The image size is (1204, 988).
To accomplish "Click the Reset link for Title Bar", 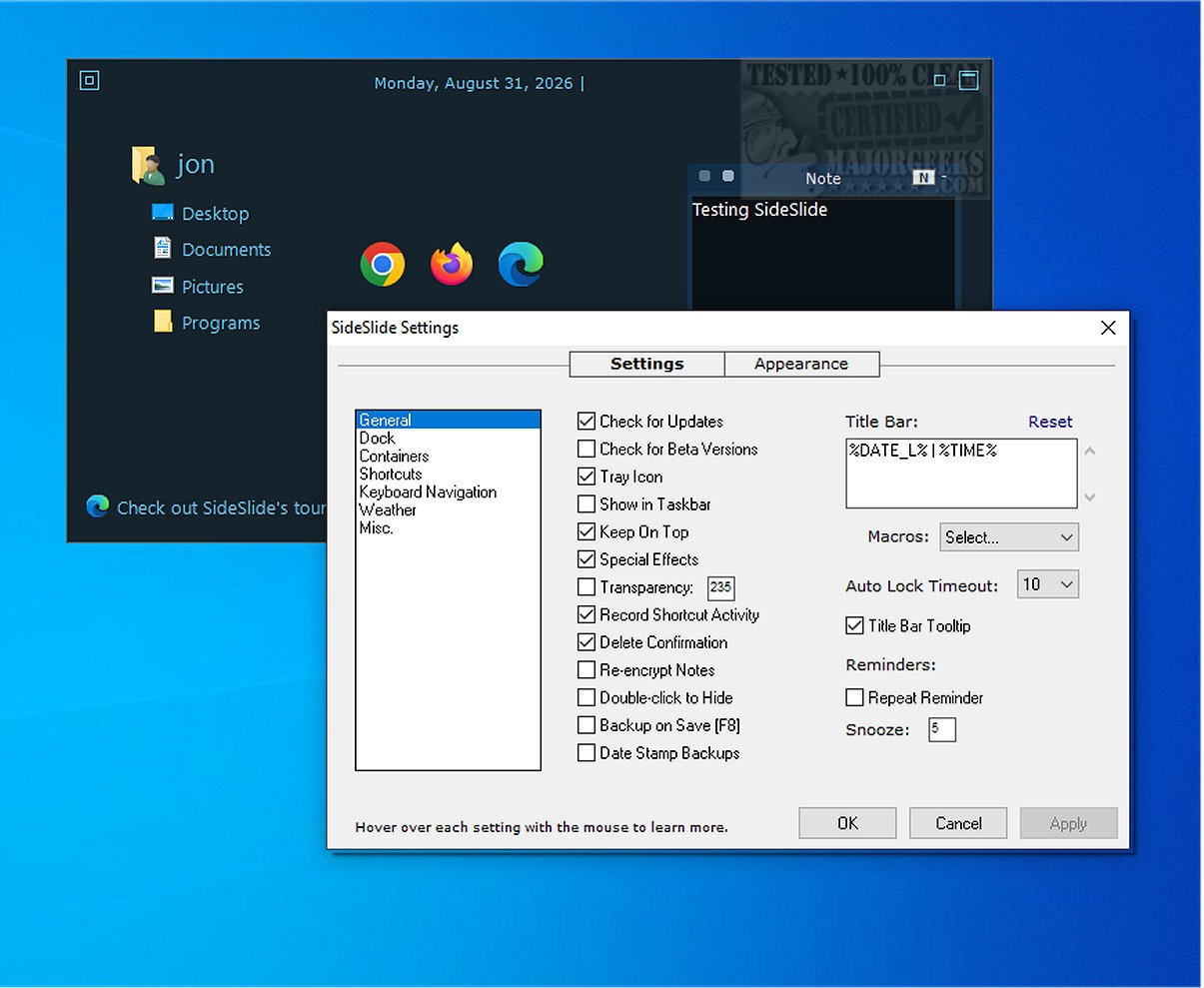I will pos(1050,422).
